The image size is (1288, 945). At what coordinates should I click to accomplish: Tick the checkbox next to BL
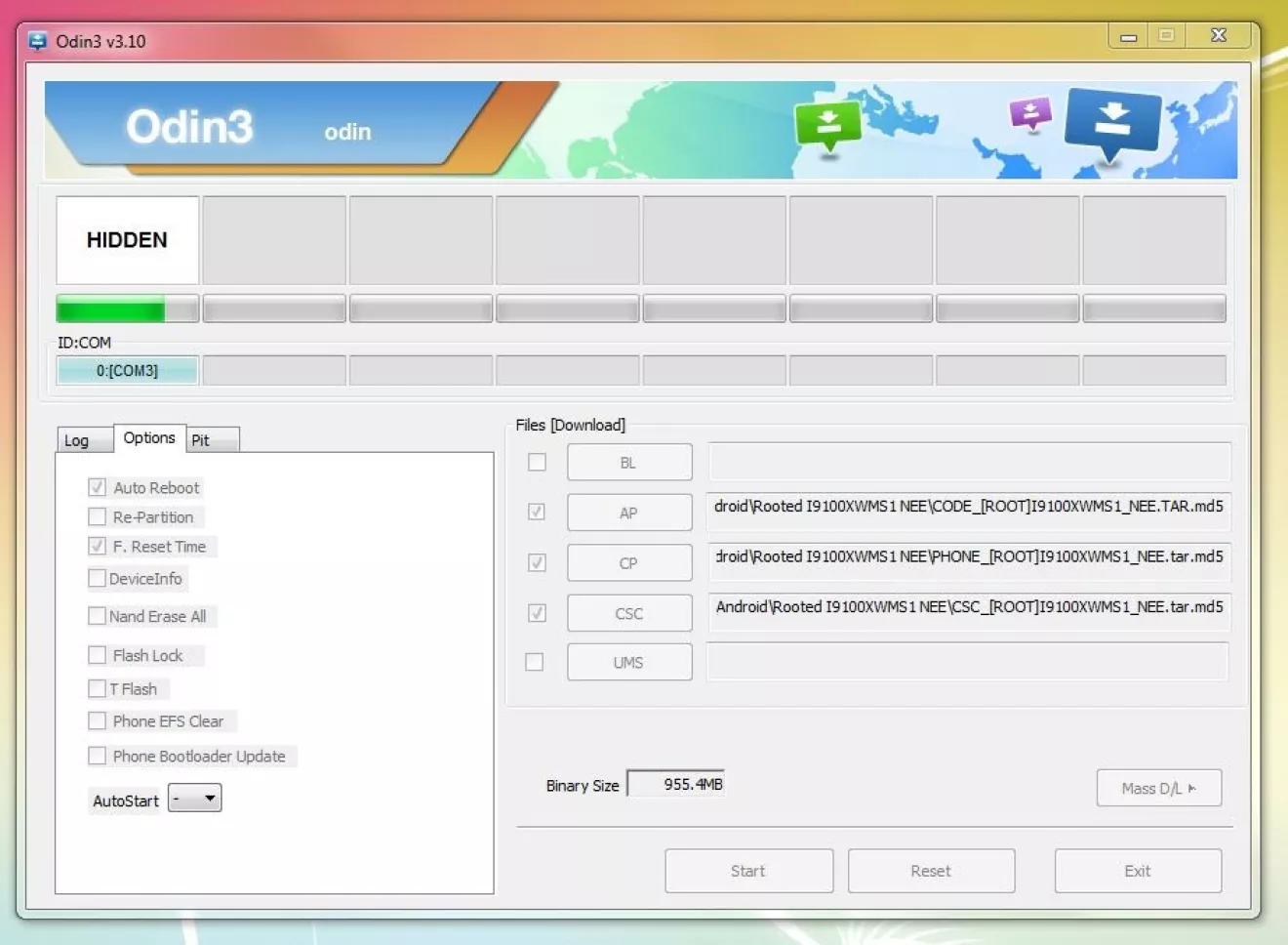tap(537, 462)
